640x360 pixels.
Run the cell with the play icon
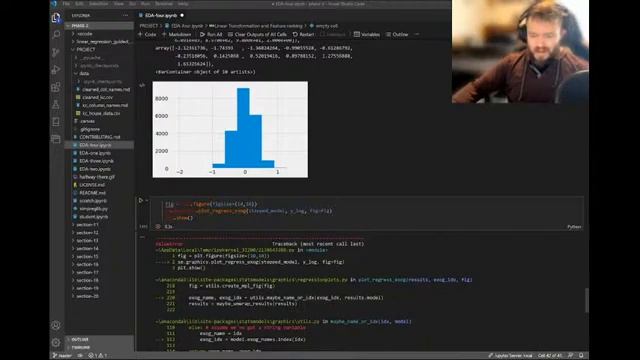coord(141,200)
